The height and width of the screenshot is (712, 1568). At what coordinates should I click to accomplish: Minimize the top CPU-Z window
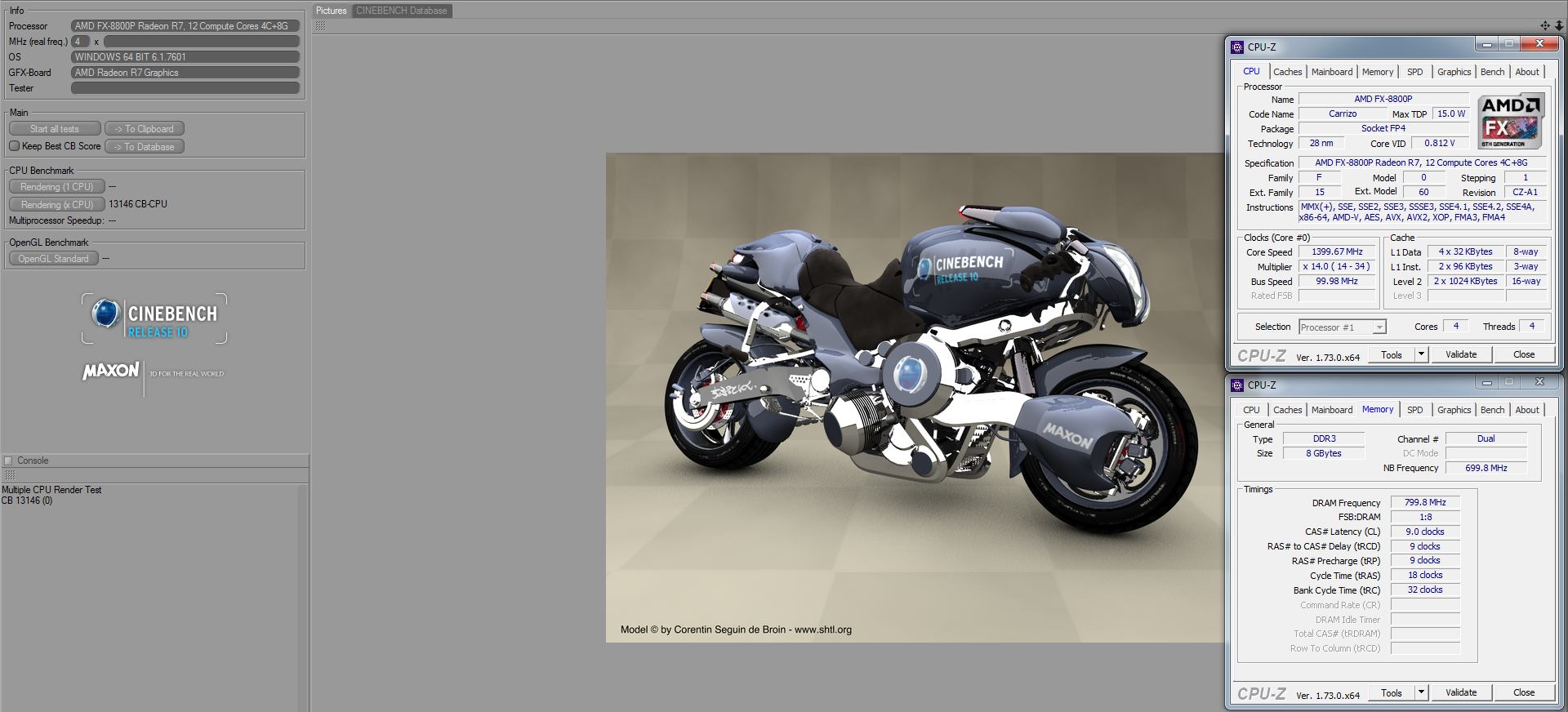point(1486,44)
